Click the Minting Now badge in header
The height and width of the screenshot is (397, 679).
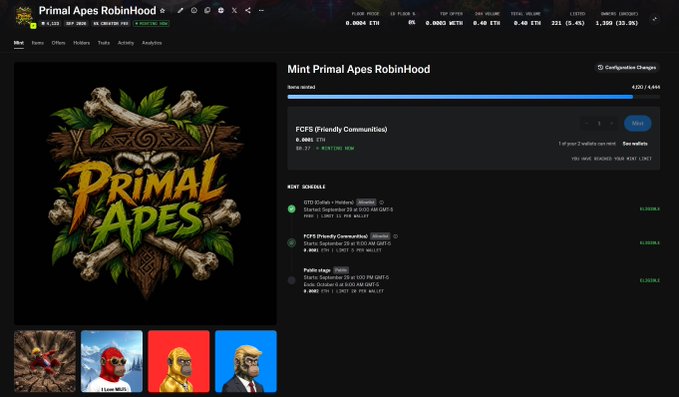click(151, 23)
